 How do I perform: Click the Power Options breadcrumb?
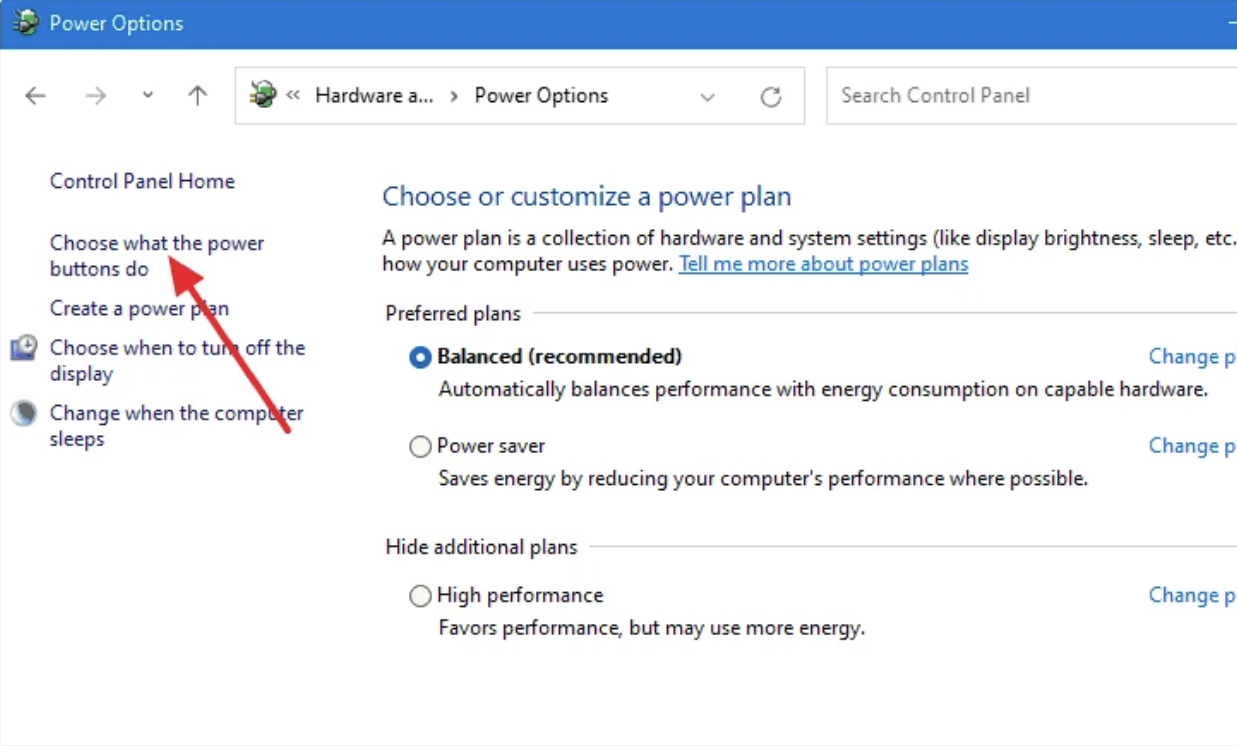541,96
